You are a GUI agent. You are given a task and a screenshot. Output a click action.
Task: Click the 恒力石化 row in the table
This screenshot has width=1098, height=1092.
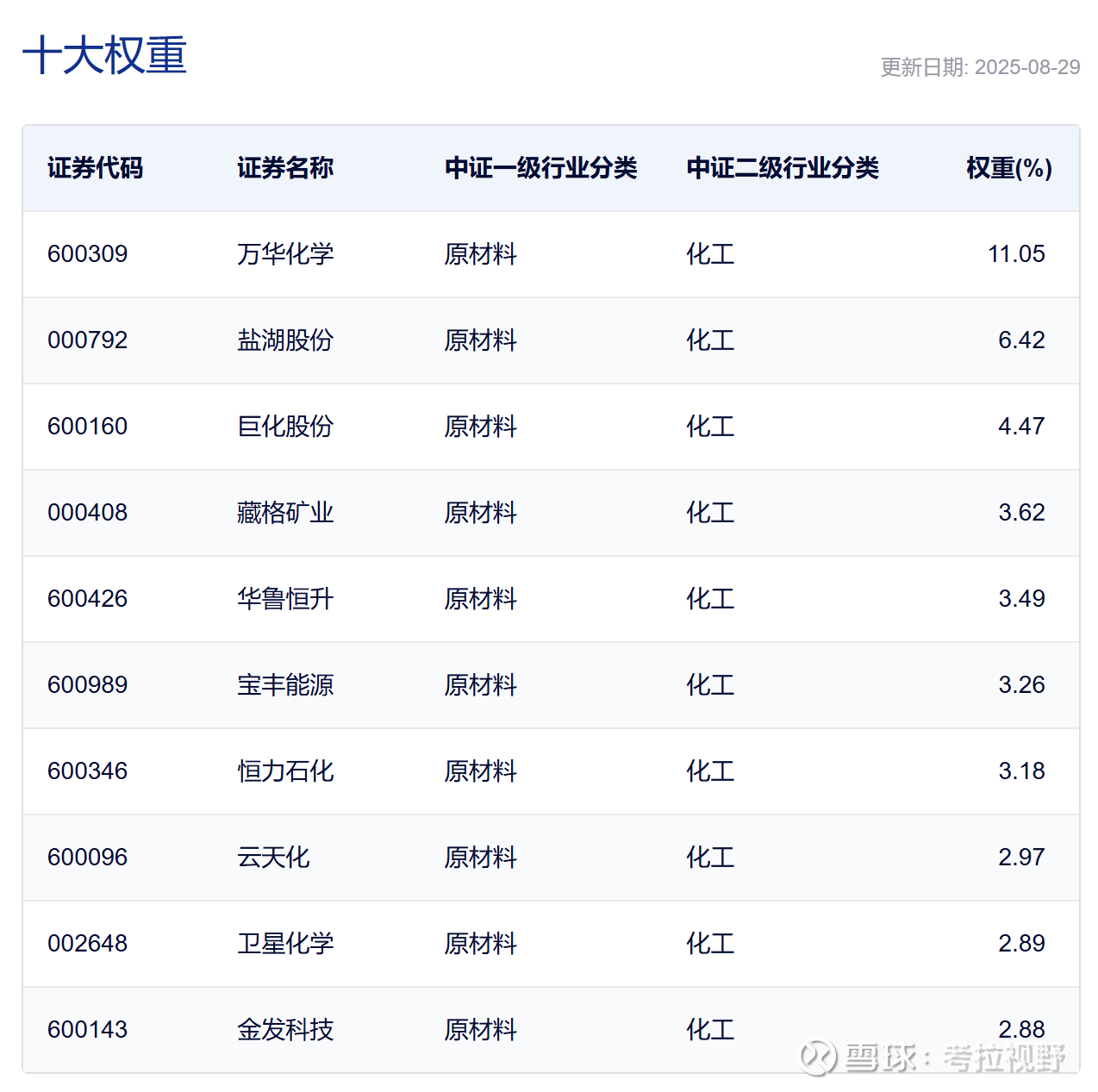click(549, 771)
